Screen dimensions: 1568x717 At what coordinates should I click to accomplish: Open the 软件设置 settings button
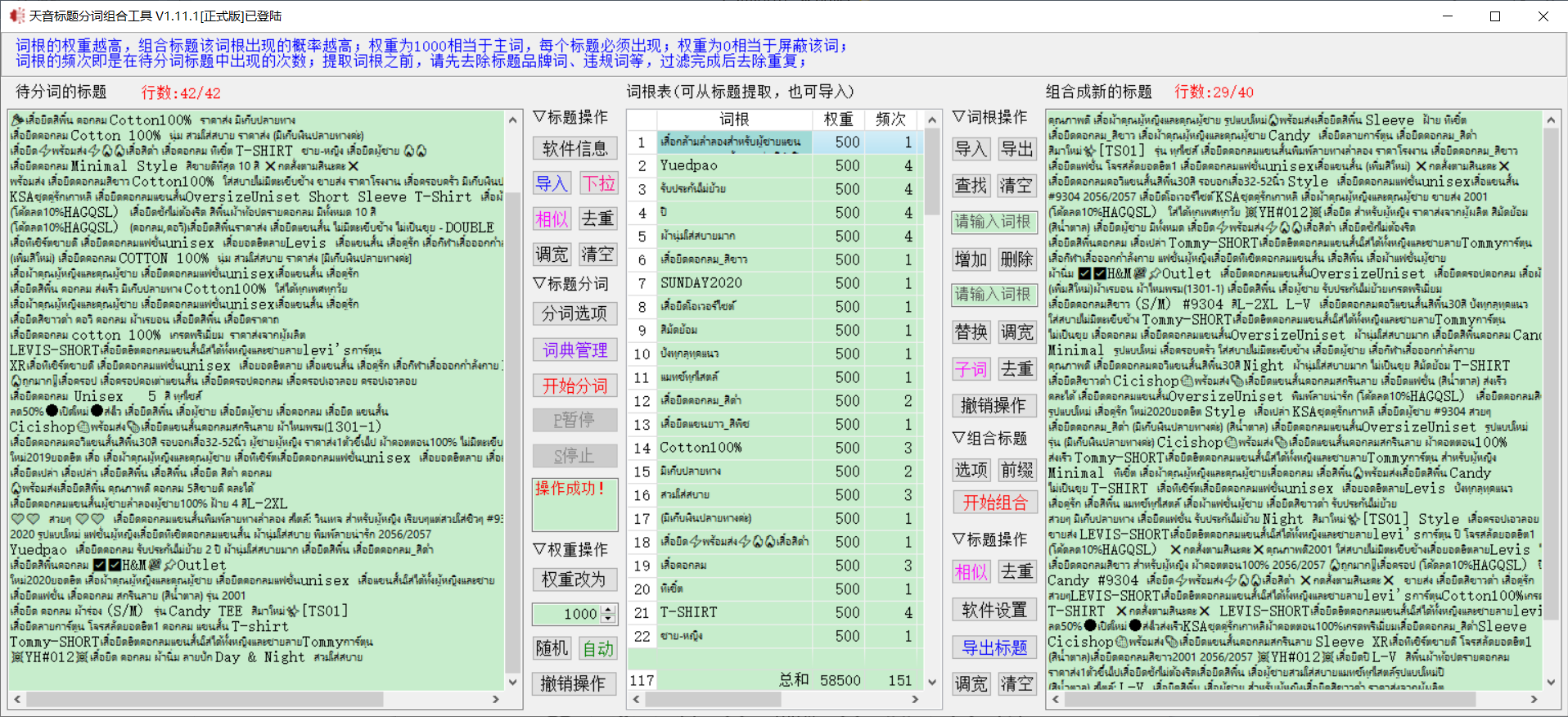994,610
